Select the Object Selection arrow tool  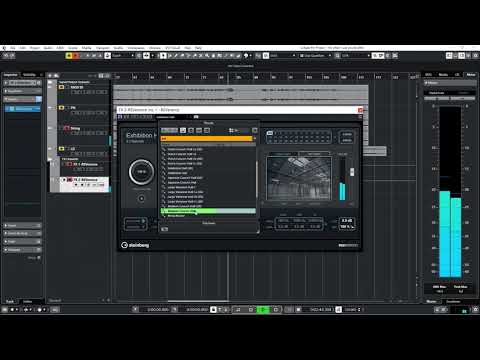click(x=163, y=56)
